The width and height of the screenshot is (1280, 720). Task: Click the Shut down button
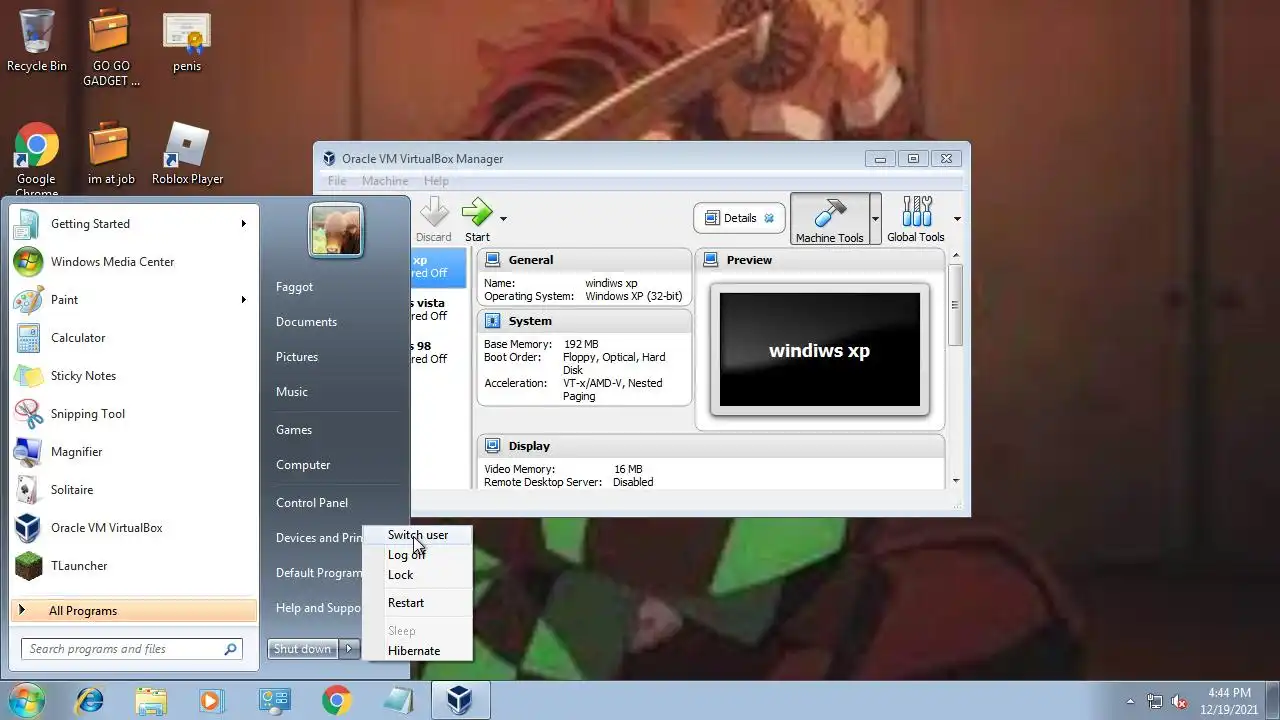pyautogui.click(x=303, y=649)
